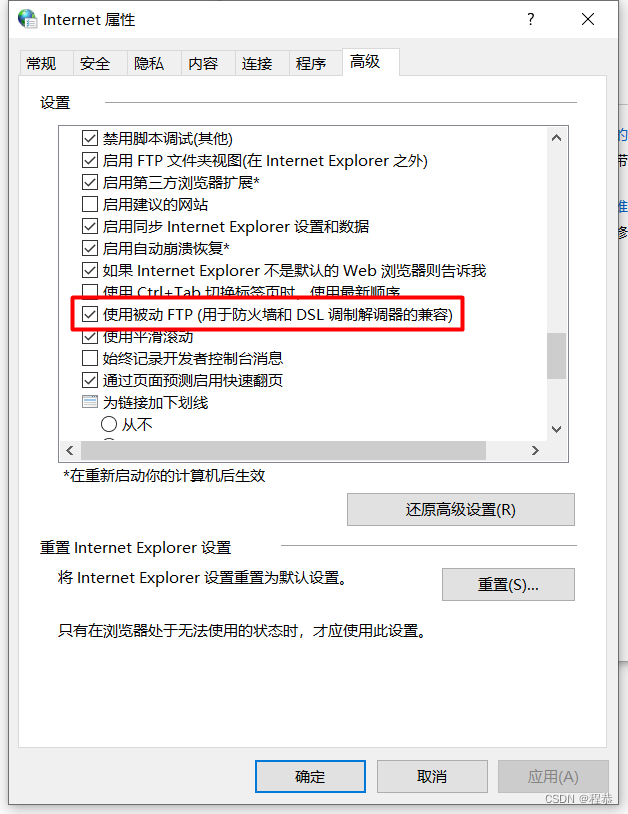Confirm with the 确定 button
Image resolution: width=628 pixels, height=814 pixels.
(x=310, y=777)
